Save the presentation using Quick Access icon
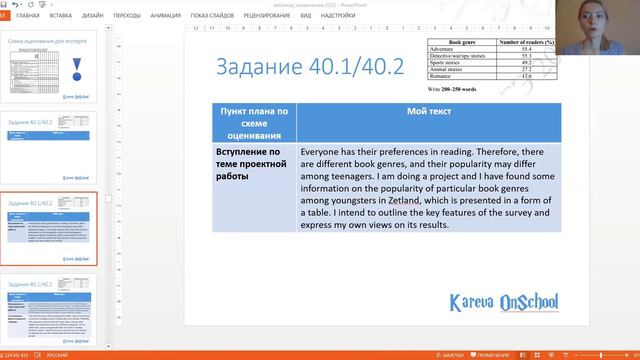Screen dimensions: 640x360 (3, 4)
